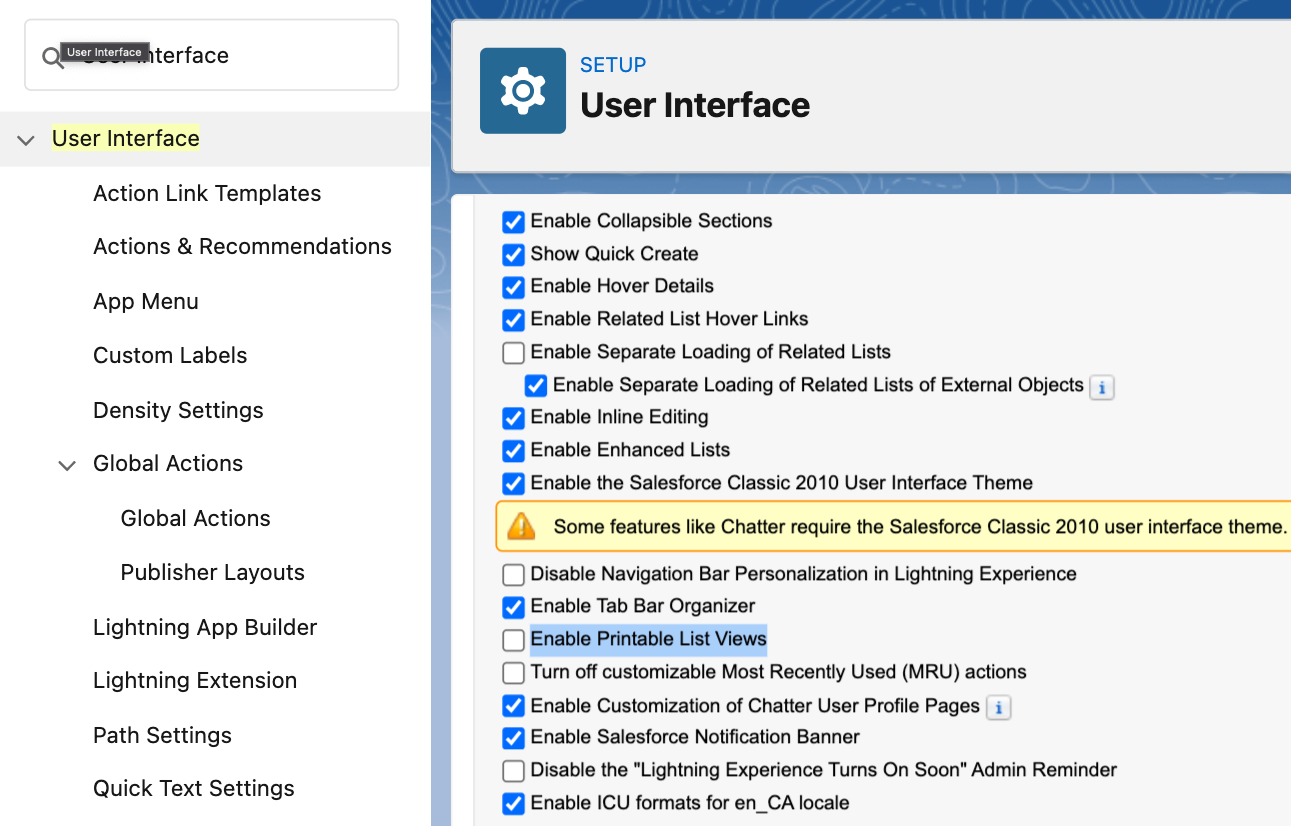
Task: Uncheck Enable ICU formats for en_CA locale
Action: (x=513, y=804)
